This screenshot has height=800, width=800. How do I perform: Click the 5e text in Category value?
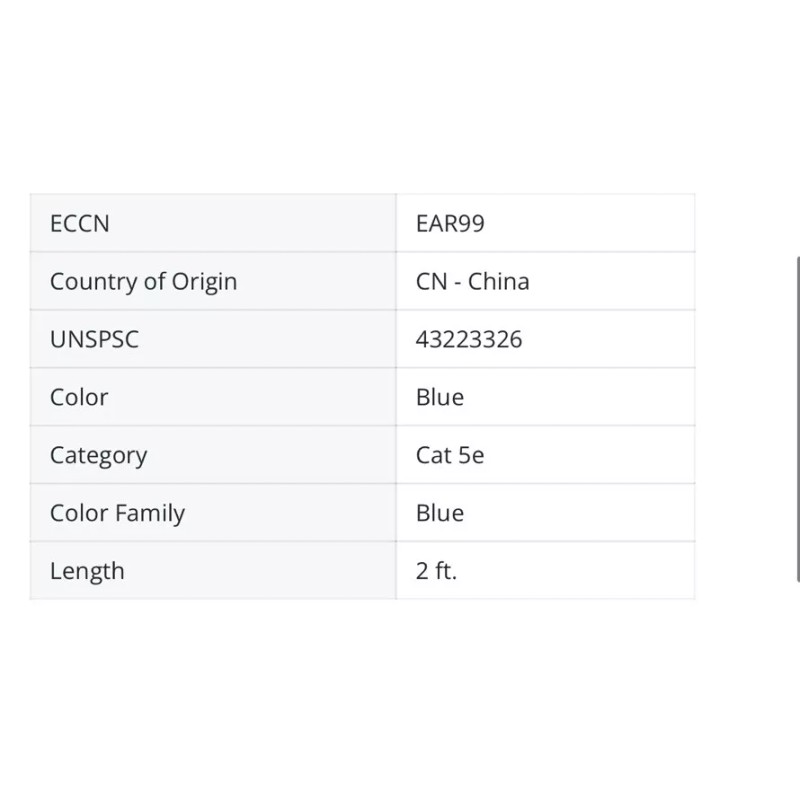(x=471, y=455)
